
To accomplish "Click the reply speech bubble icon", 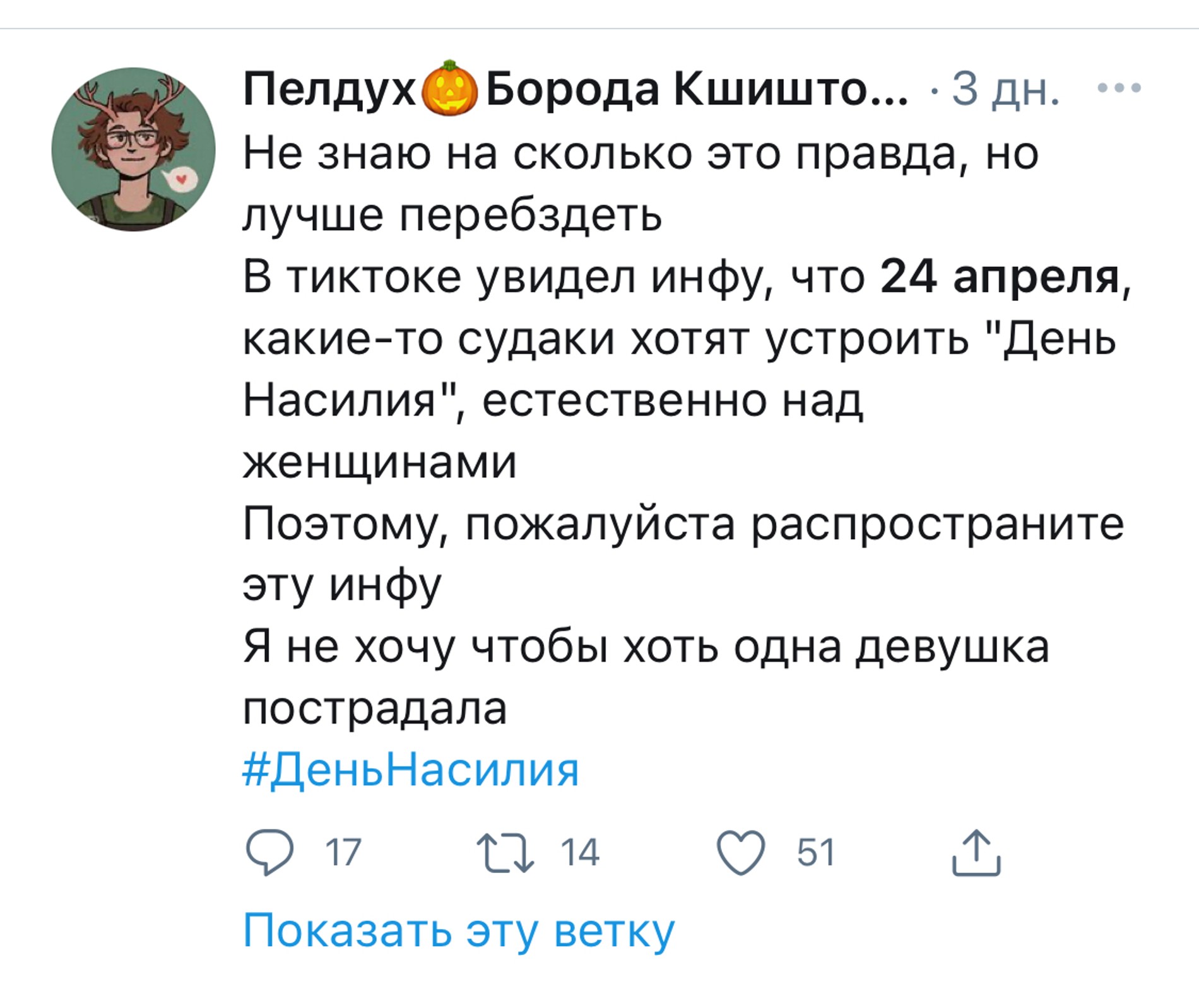I will [270, 853].
